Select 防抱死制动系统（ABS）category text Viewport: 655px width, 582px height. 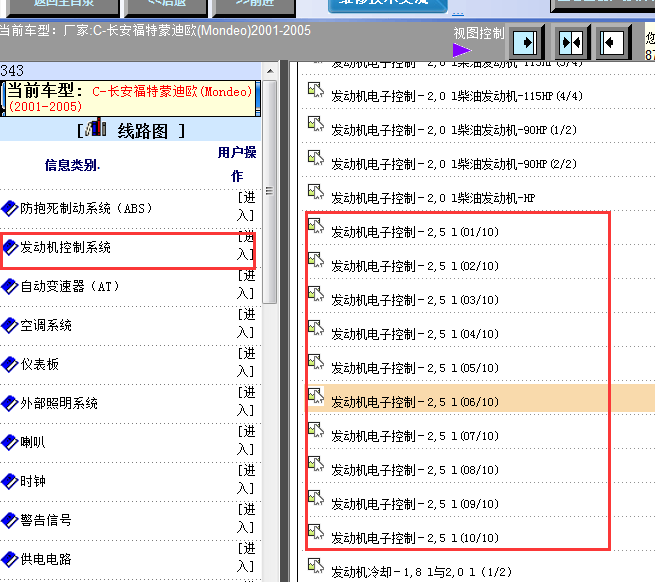86,208
